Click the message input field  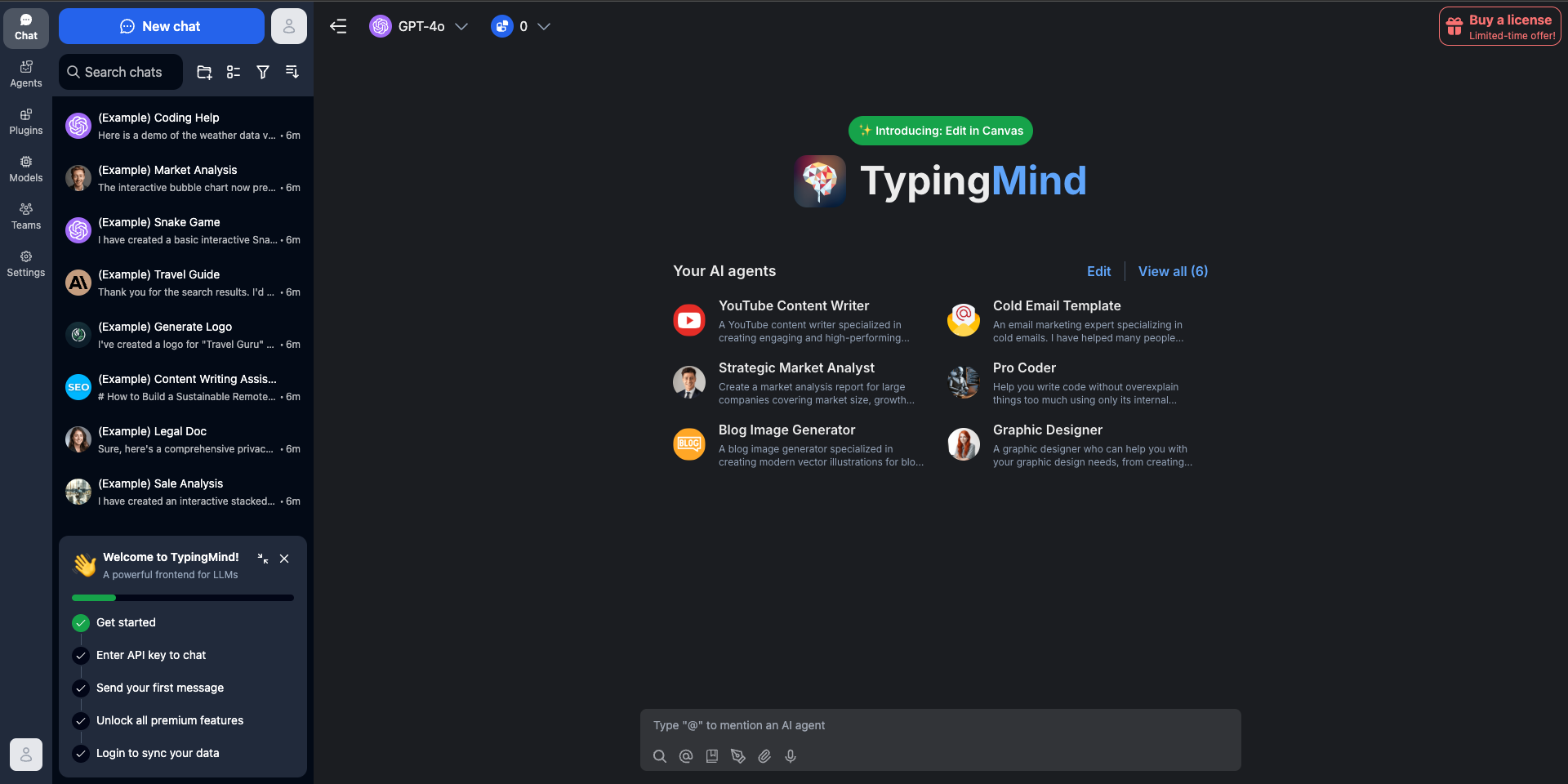941,725
